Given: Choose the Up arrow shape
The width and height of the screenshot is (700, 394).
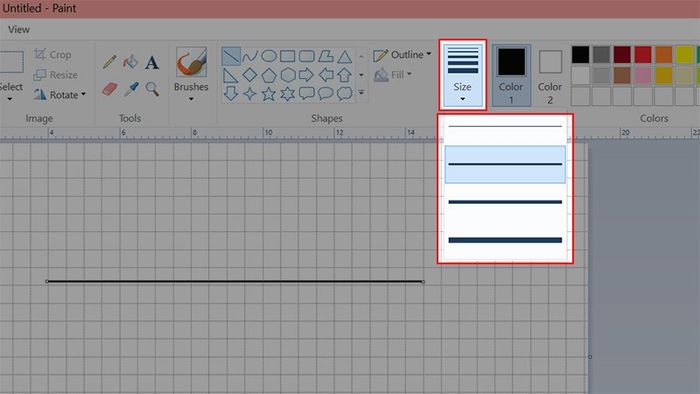Looking at the screenshot, I should click(344, 75).
